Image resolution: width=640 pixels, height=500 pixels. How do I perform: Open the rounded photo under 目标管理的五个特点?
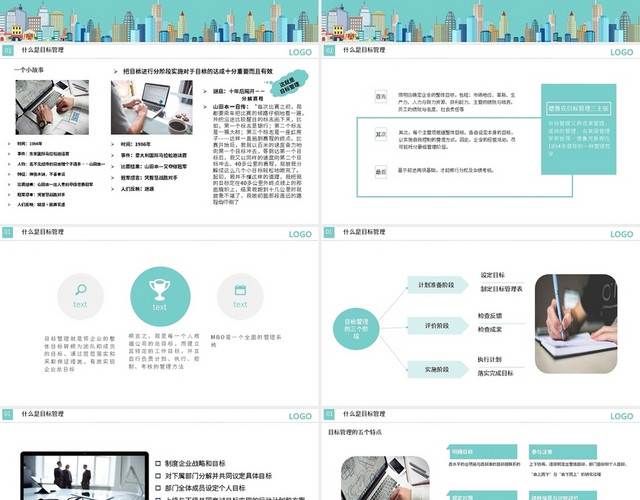click(385, 478)
